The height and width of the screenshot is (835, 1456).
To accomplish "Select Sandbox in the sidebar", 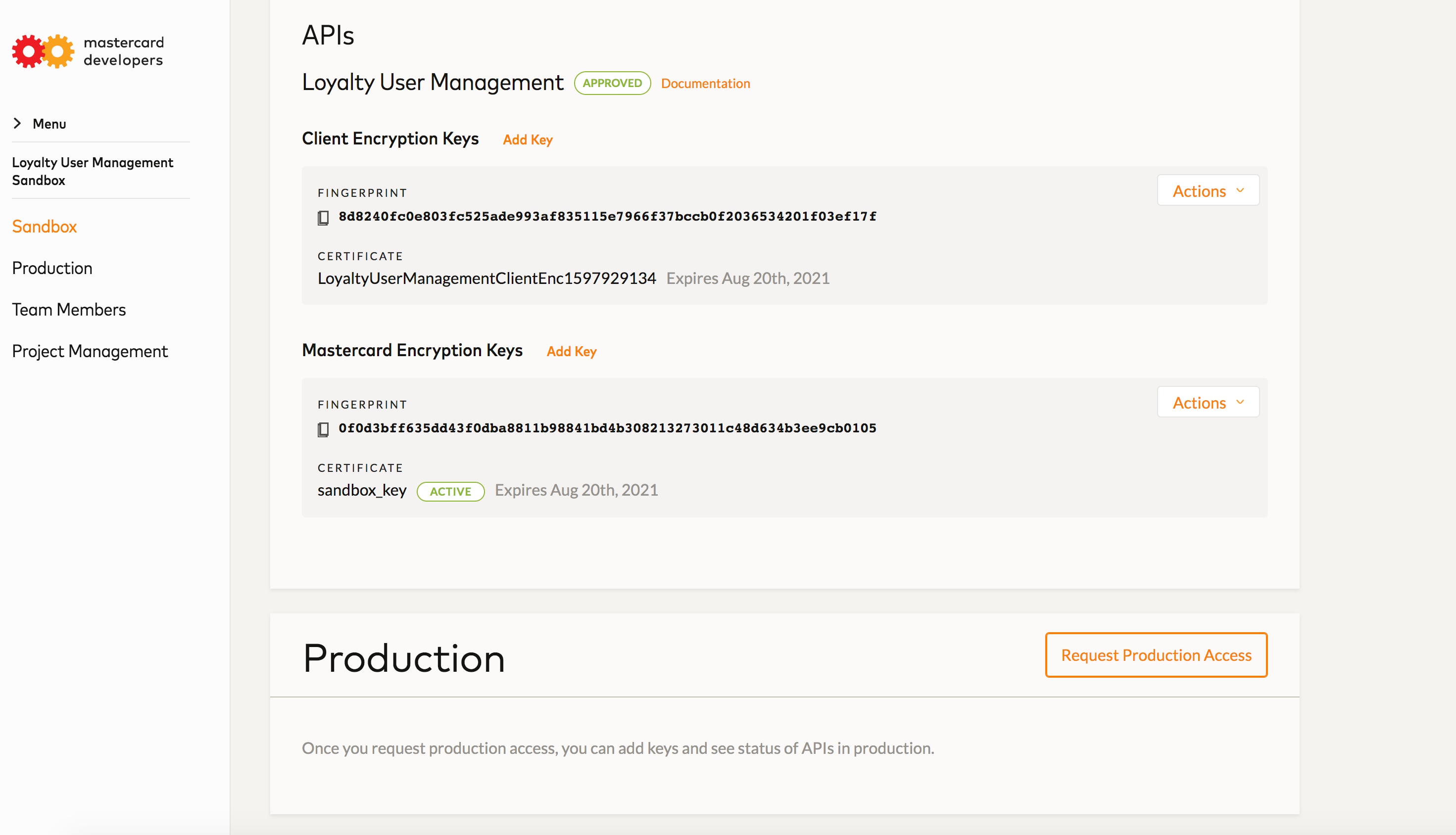I will 44,227.
